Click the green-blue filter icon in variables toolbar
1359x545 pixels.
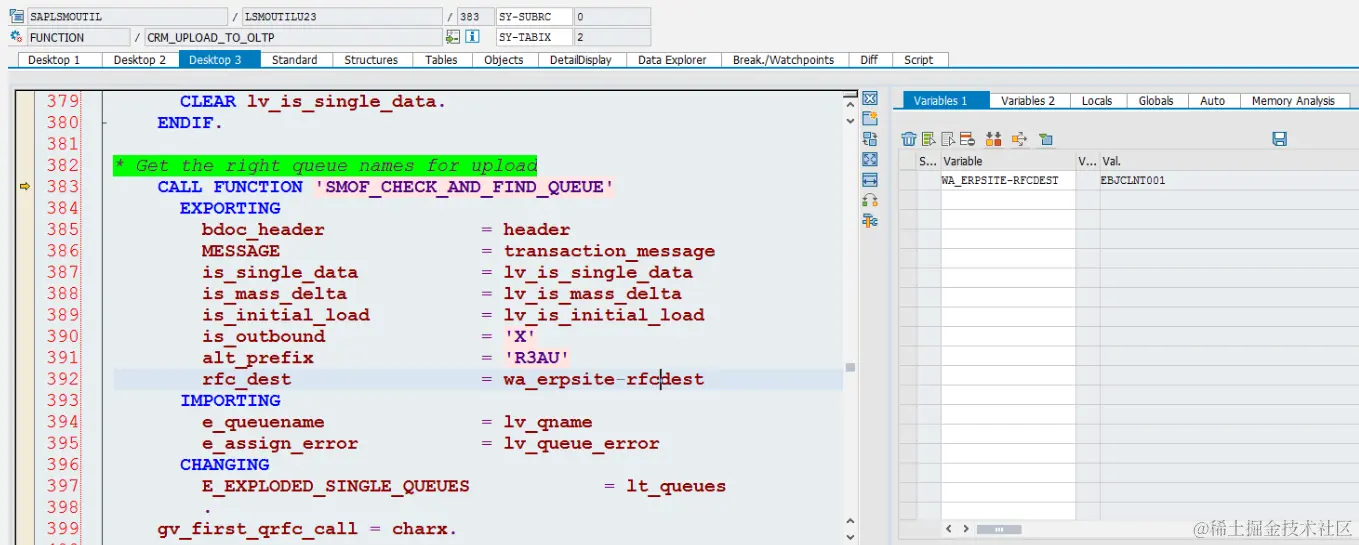pos(1046,139)
